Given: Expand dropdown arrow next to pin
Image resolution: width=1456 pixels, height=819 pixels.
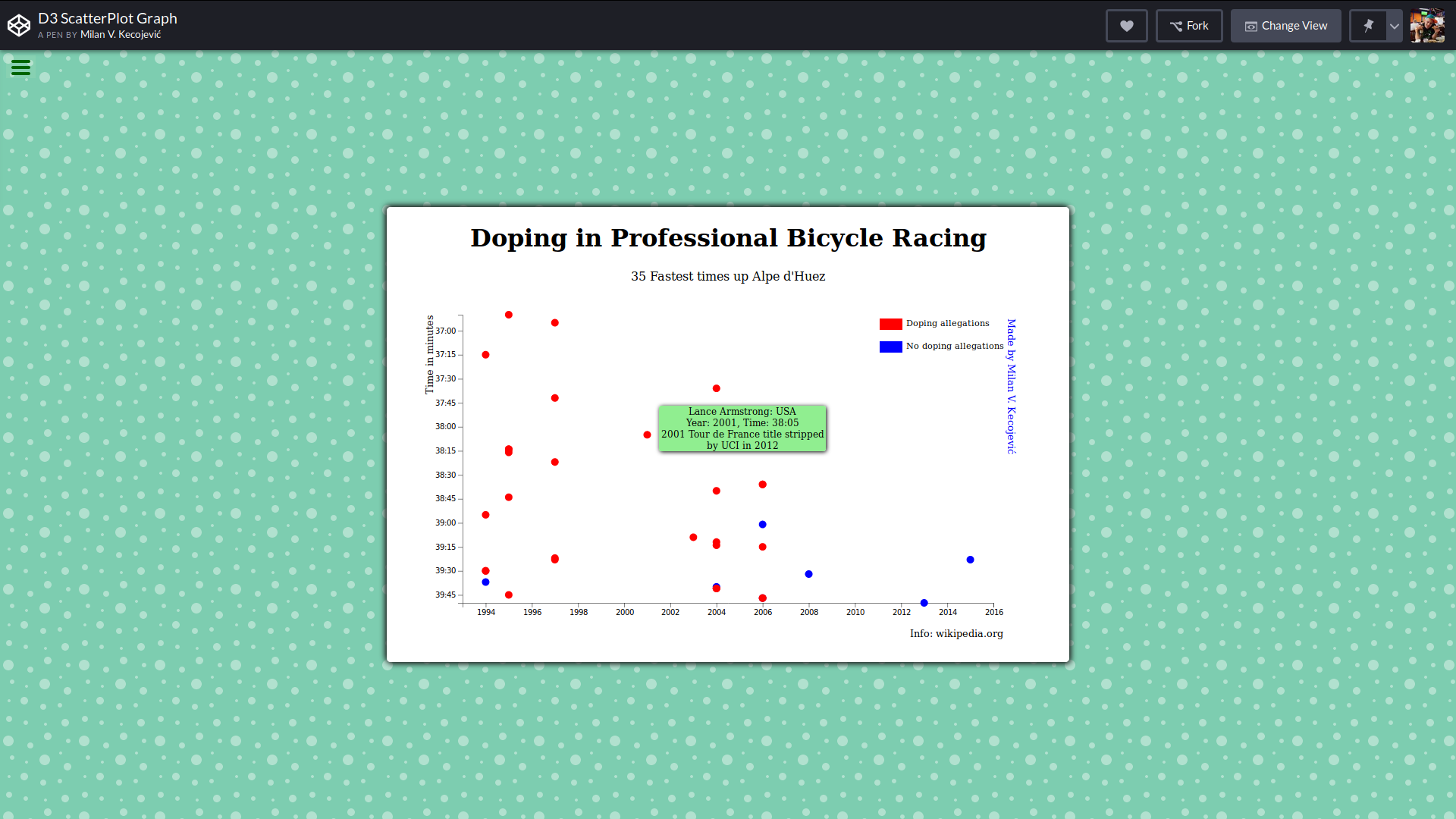Looking at the screenshot, I should tap(1394, 26).
